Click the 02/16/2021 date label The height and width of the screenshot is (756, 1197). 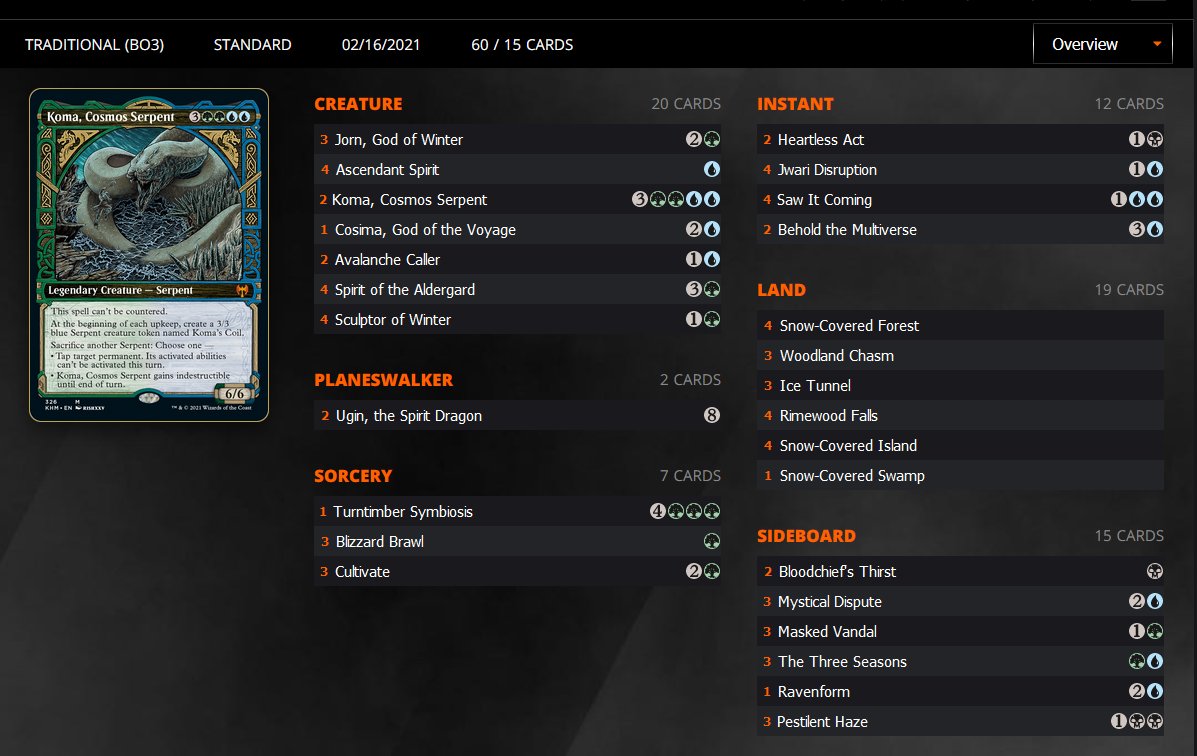[381, 45]
